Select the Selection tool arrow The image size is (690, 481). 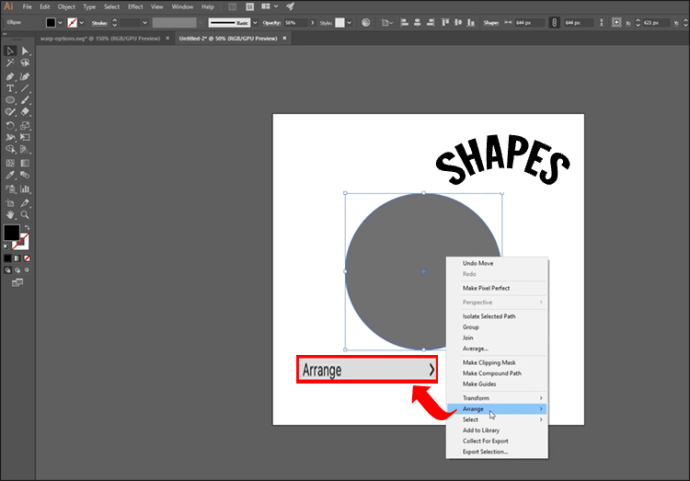tap(9, 50)
